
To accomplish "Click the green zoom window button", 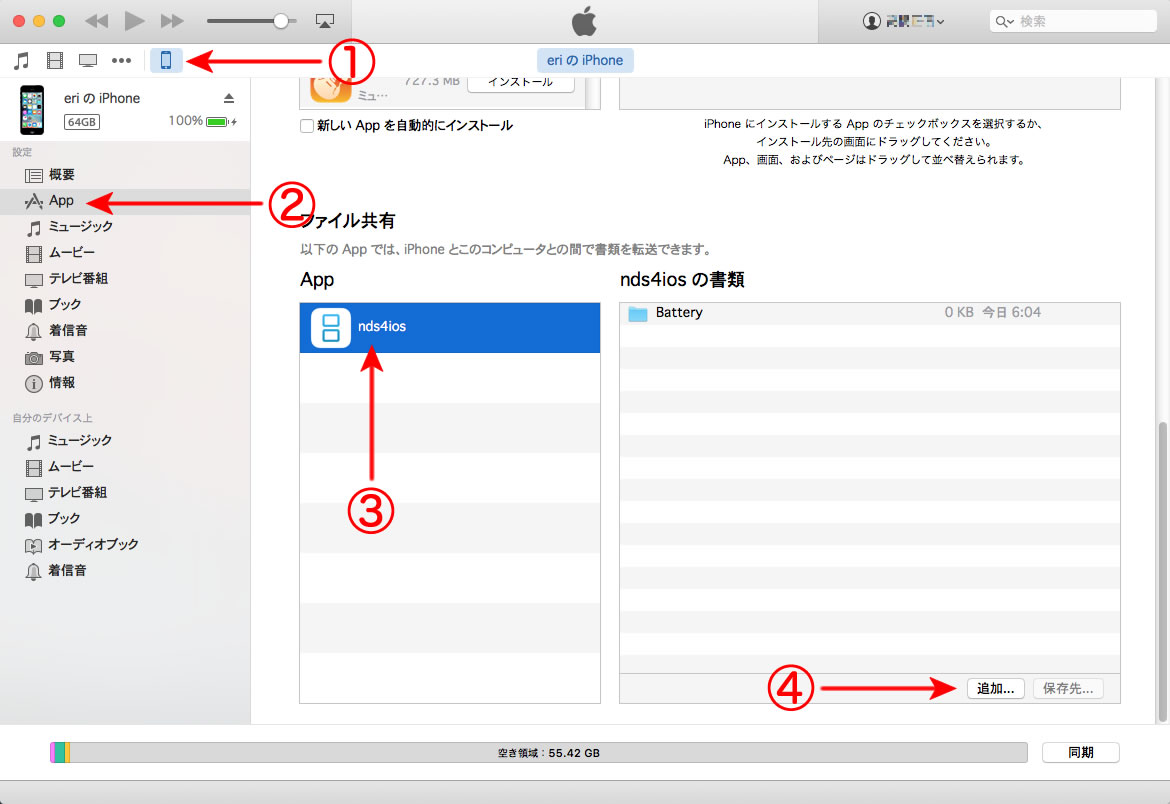I will point(59,21).
